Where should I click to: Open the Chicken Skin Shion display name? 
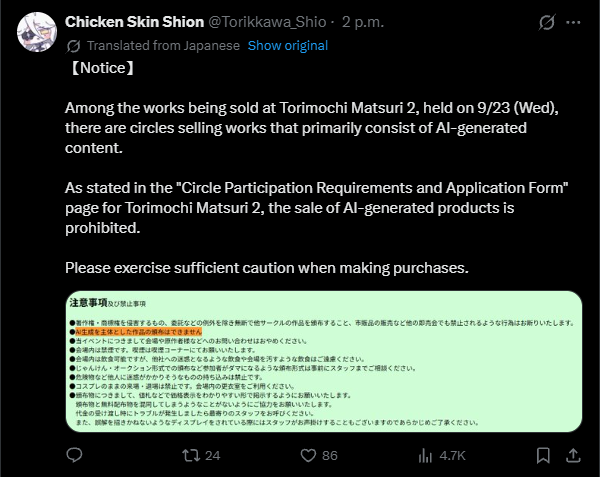(x=134, y=22)
